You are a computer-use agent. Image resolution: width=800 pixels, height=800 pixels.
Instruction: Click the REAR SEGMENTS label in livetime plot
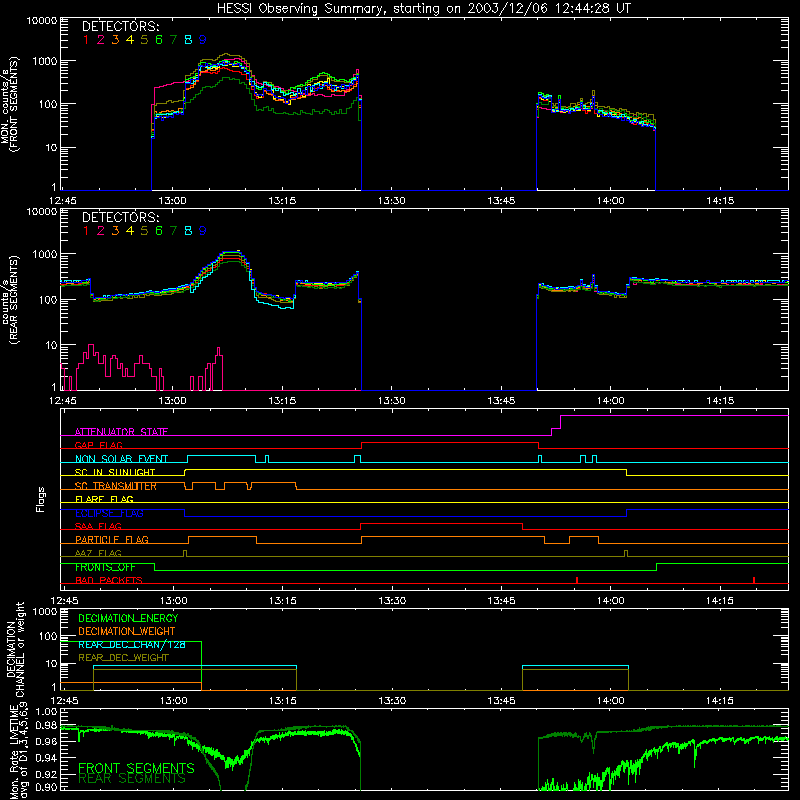point(132,779)
